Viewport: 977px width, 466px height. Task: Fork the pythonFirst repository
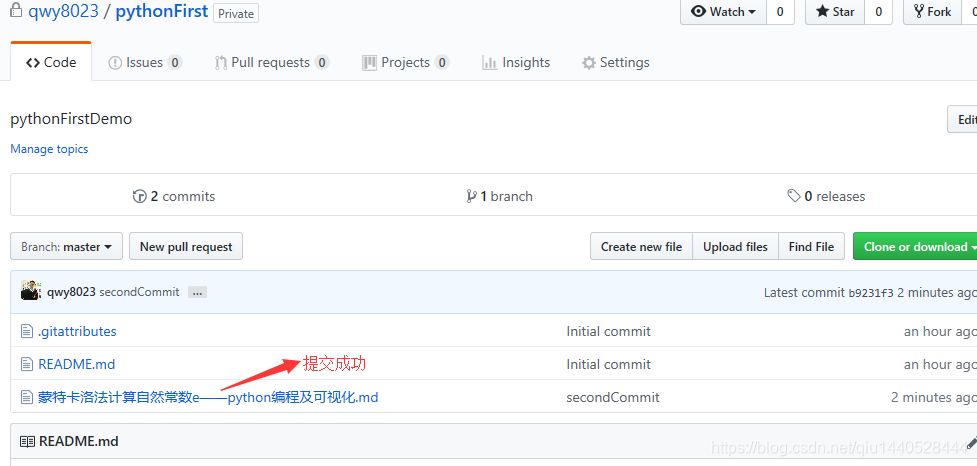click(932, 12)
